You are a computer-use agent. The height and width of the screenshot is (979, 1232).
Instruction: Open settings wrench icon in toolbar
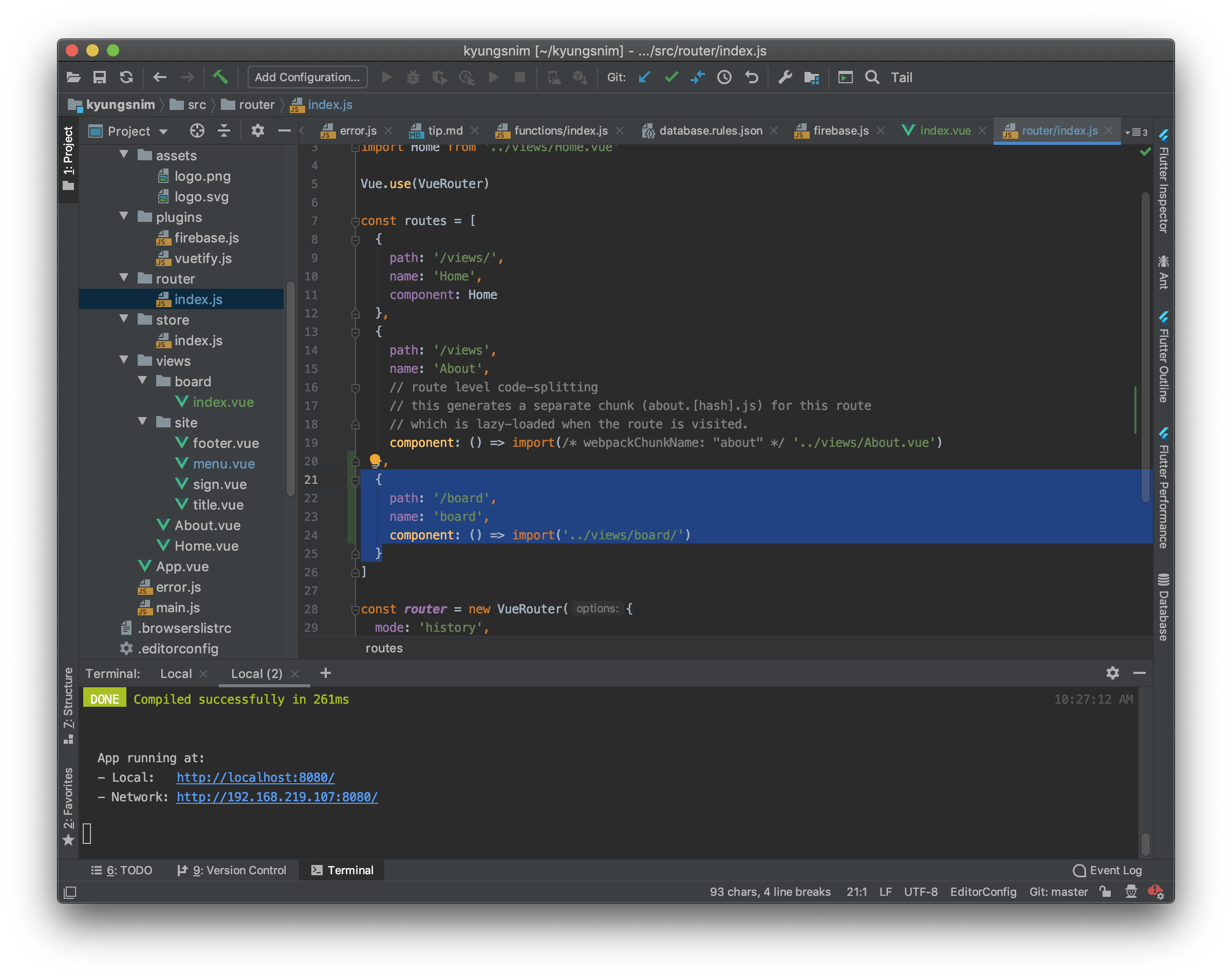[785, 77]
